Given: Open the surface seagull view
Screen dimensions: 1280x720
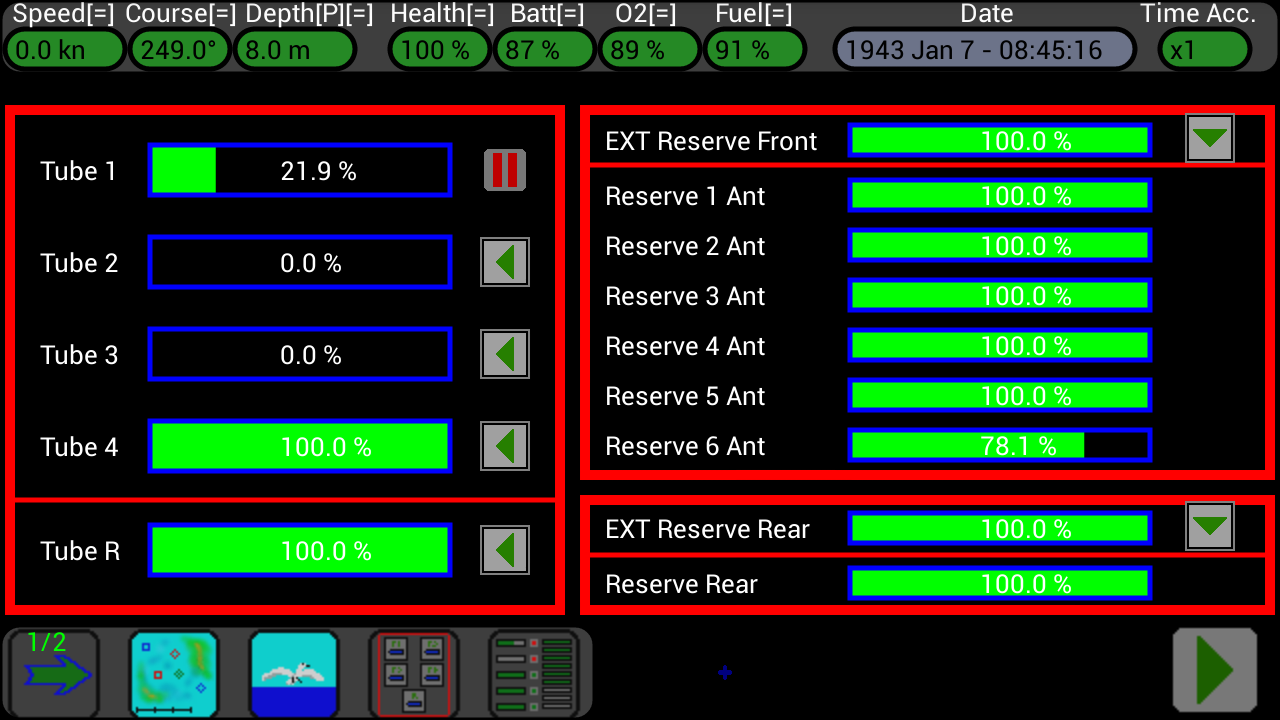Looking at the screenshot, I should coord(293,674).
